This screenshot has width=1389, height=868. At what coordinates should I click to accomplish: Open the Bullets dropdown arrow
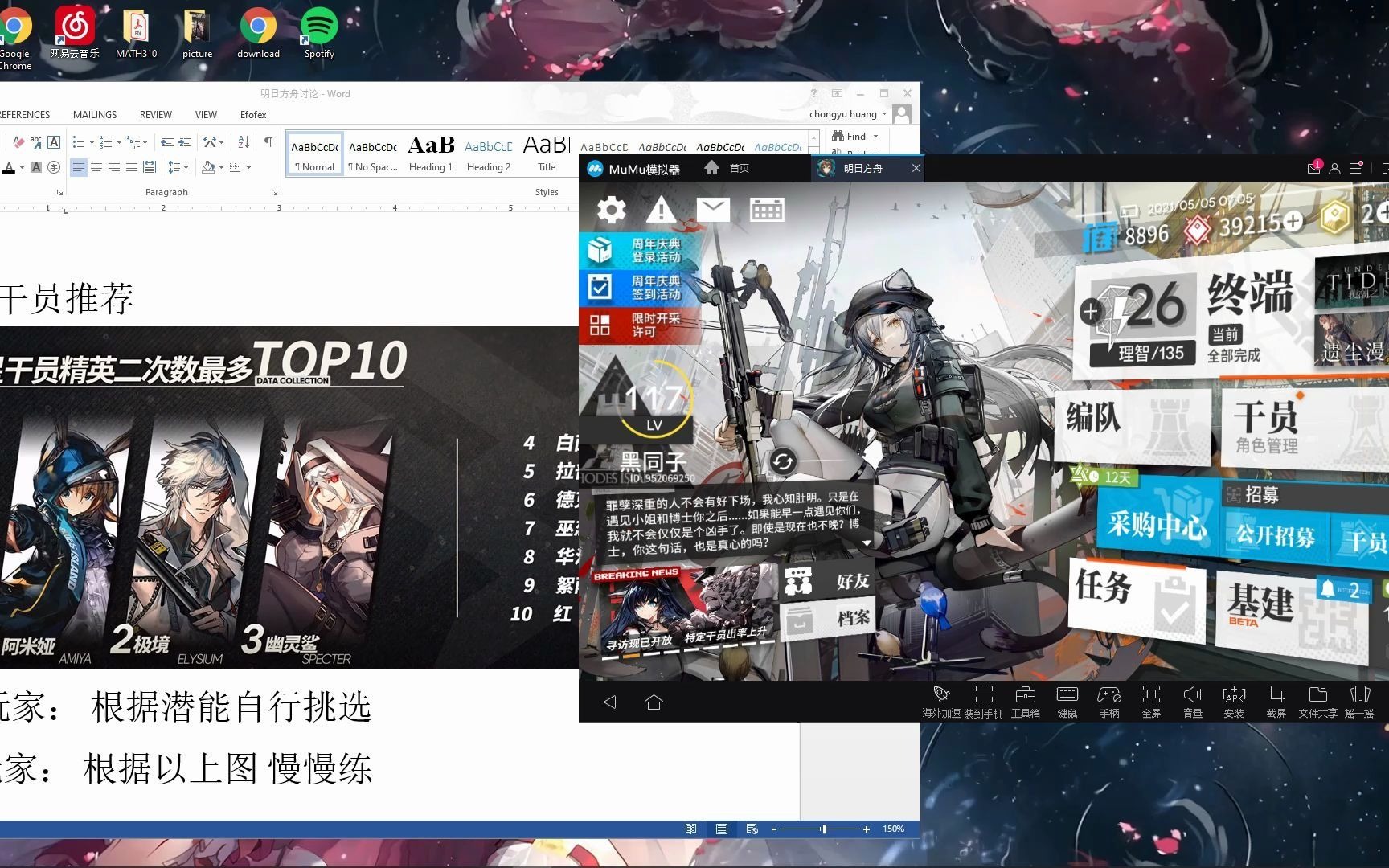coord(92,143)
